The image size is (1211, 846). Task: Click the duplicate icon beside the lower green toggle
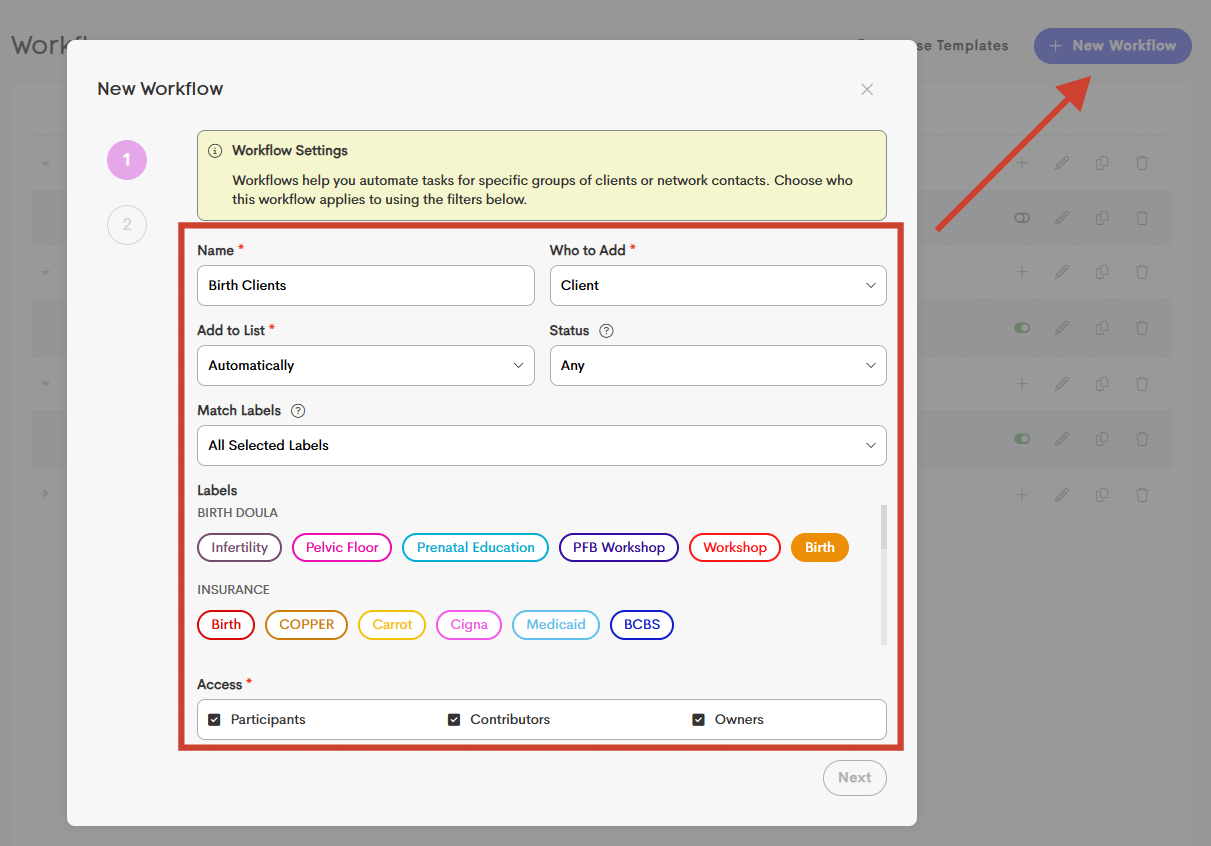(x=1102, y=439)
